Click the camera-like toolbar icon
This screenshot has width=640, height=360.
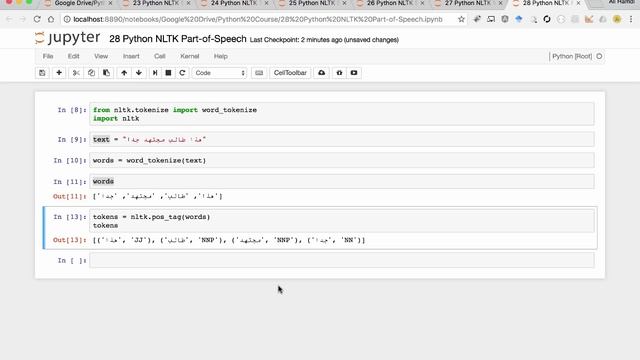(x=339, y=73)
